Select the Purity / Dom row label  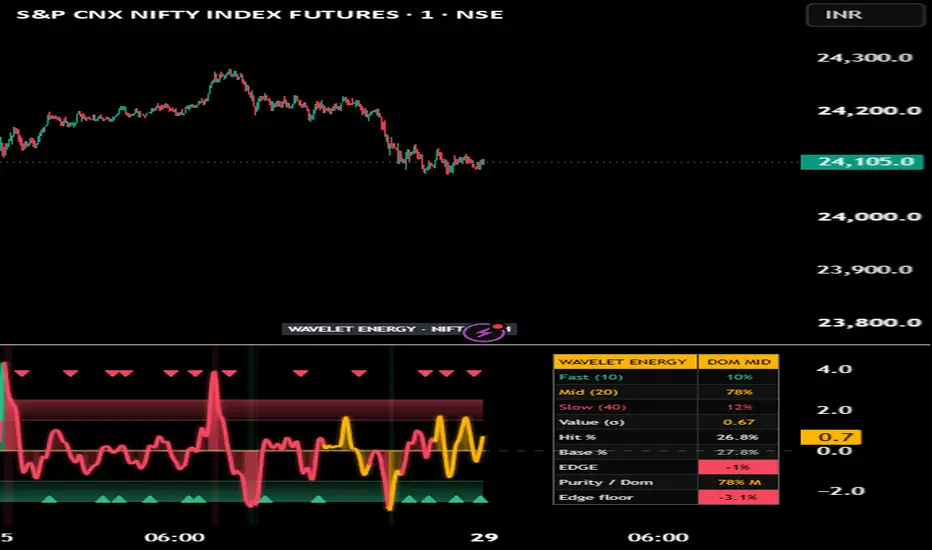(606, 482)
